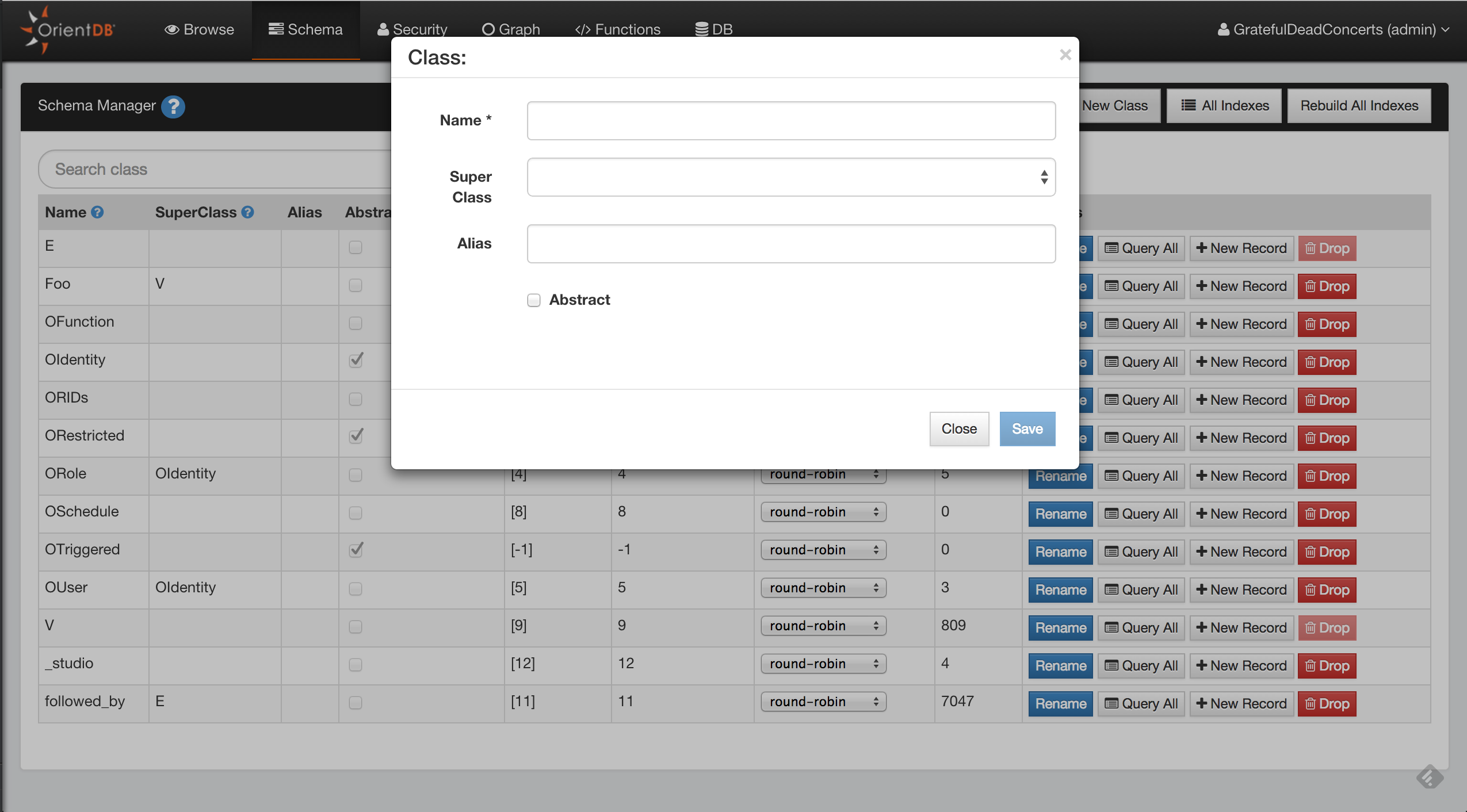Open GratefulDeadConcerts admin user menu
The height and width of the screenshot is (812, 1467).
[1334, 29]
